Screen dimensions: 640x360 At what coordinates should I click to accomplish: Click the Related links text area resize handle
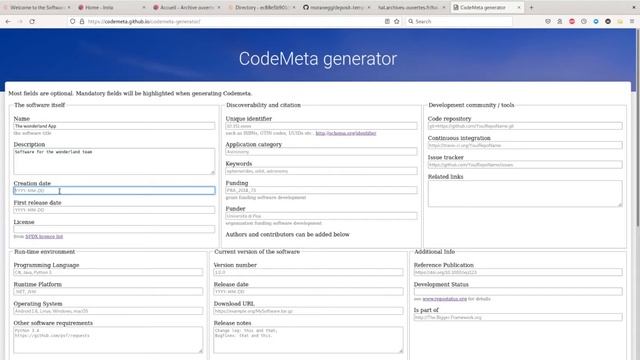[620, 204]
